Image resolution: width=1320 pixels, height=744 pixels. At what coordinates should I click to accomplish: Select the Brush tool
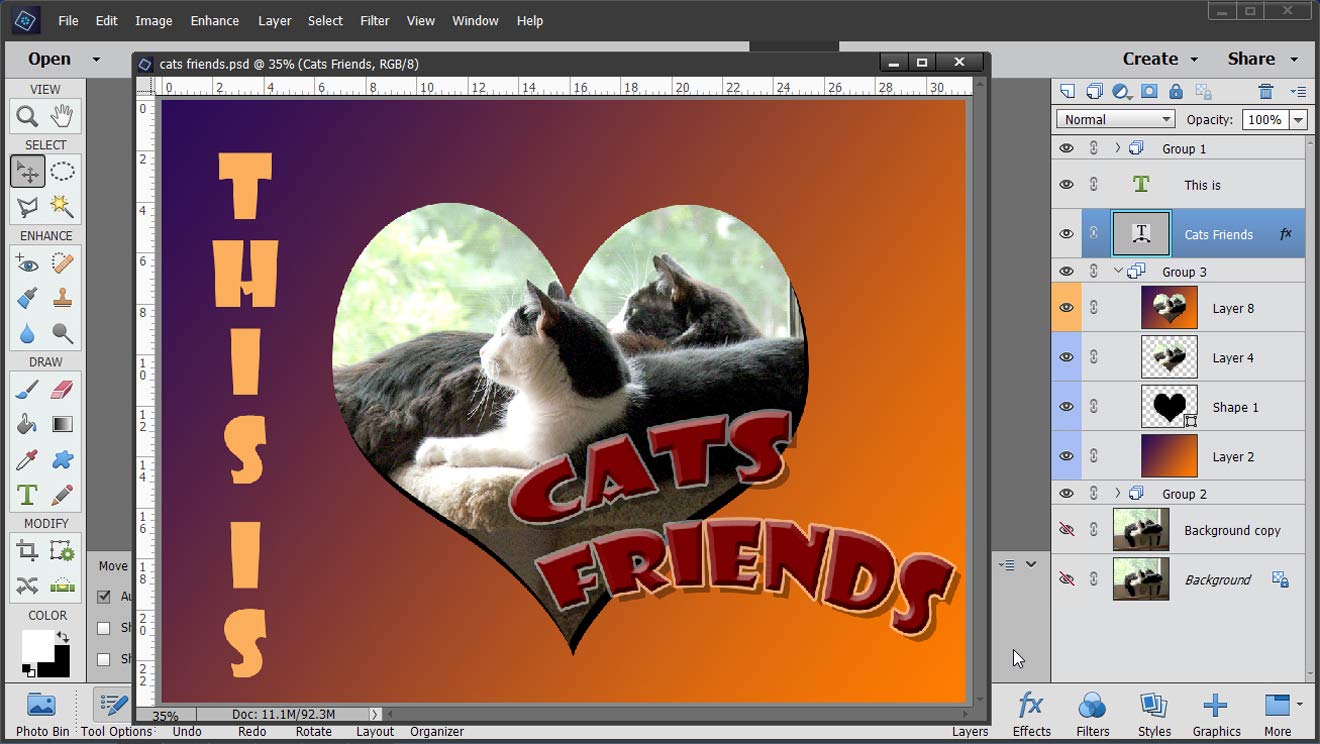[27, 390]
